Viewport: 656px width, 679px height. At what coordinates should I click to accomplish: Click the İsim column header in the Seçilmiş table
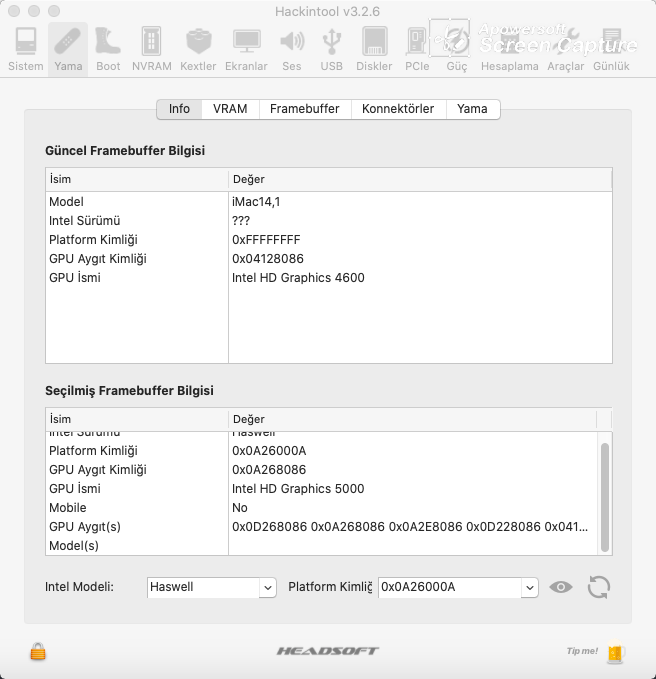coord(137,419)
